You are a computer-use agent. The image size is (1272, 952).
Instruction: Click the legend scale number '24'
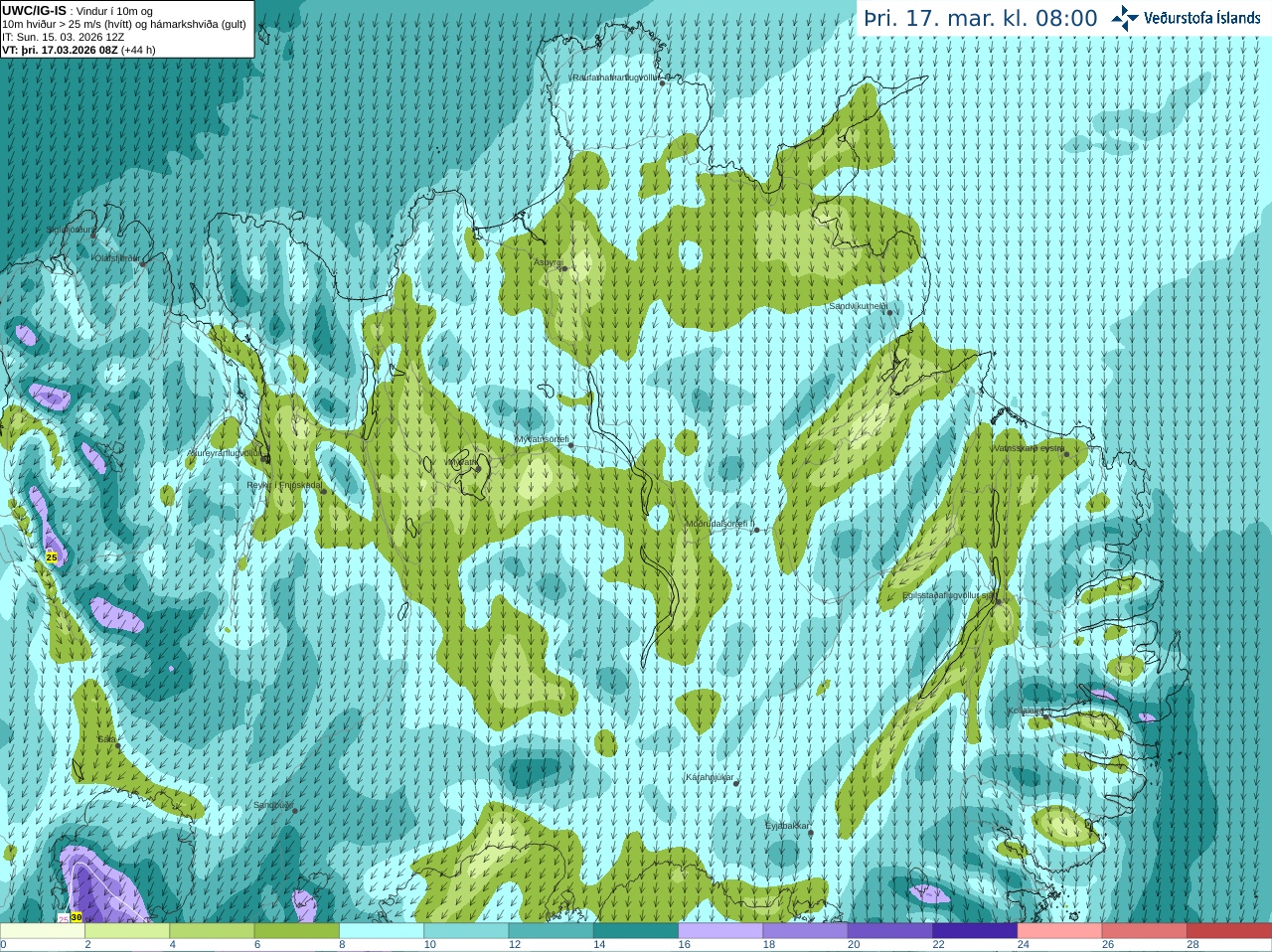click(1023, 945)
